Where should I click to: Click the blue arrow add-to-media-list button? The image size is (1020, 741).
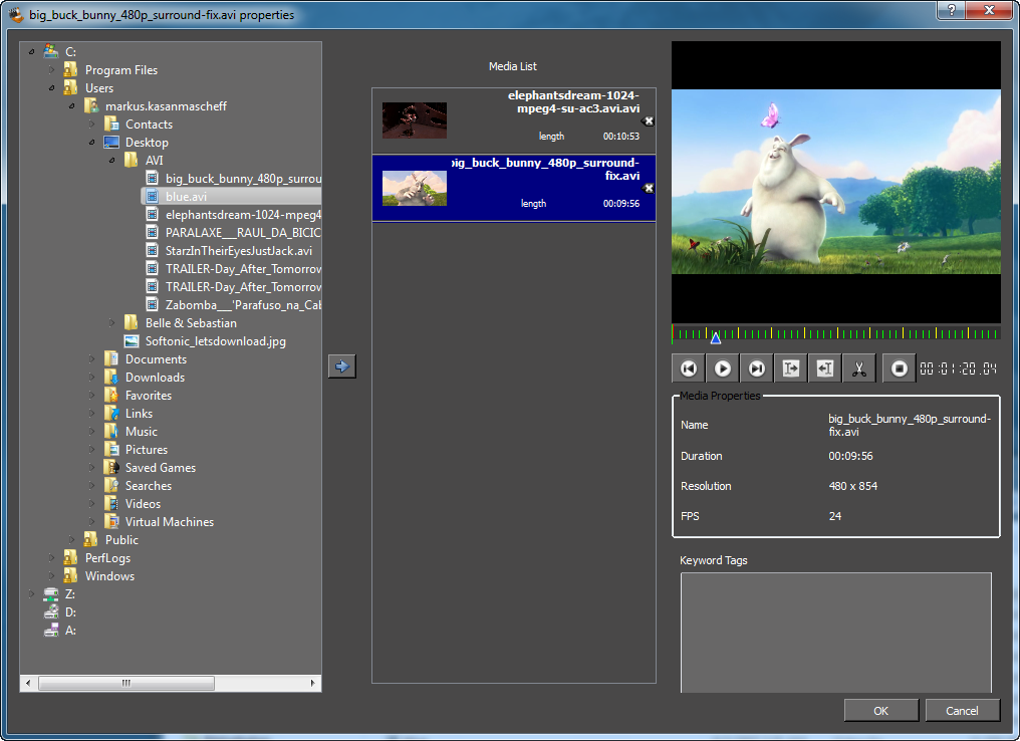342,367
